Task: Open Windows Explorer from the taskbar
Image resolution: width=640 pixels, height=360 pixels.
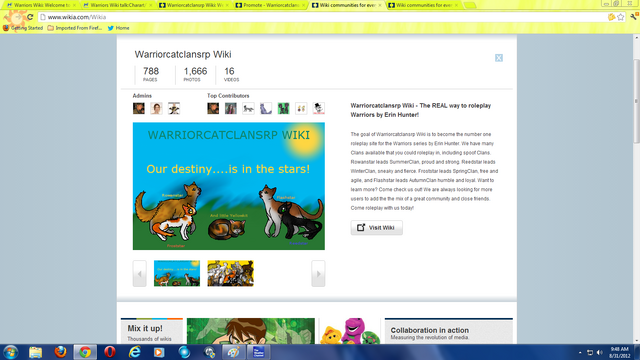Action: click(36, 352)
